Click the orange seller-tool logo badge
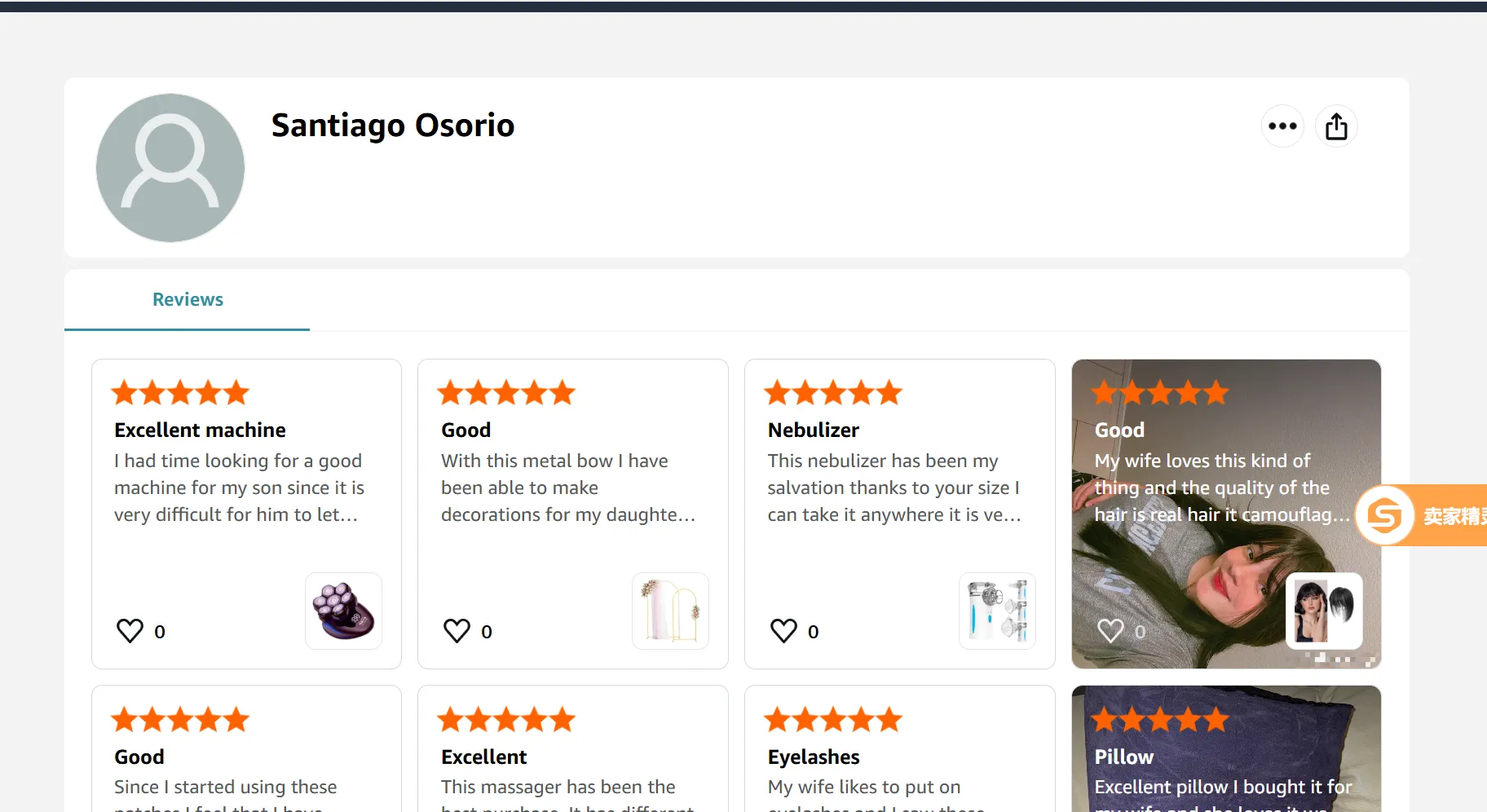The image size is (1487, 812). 1386,515
